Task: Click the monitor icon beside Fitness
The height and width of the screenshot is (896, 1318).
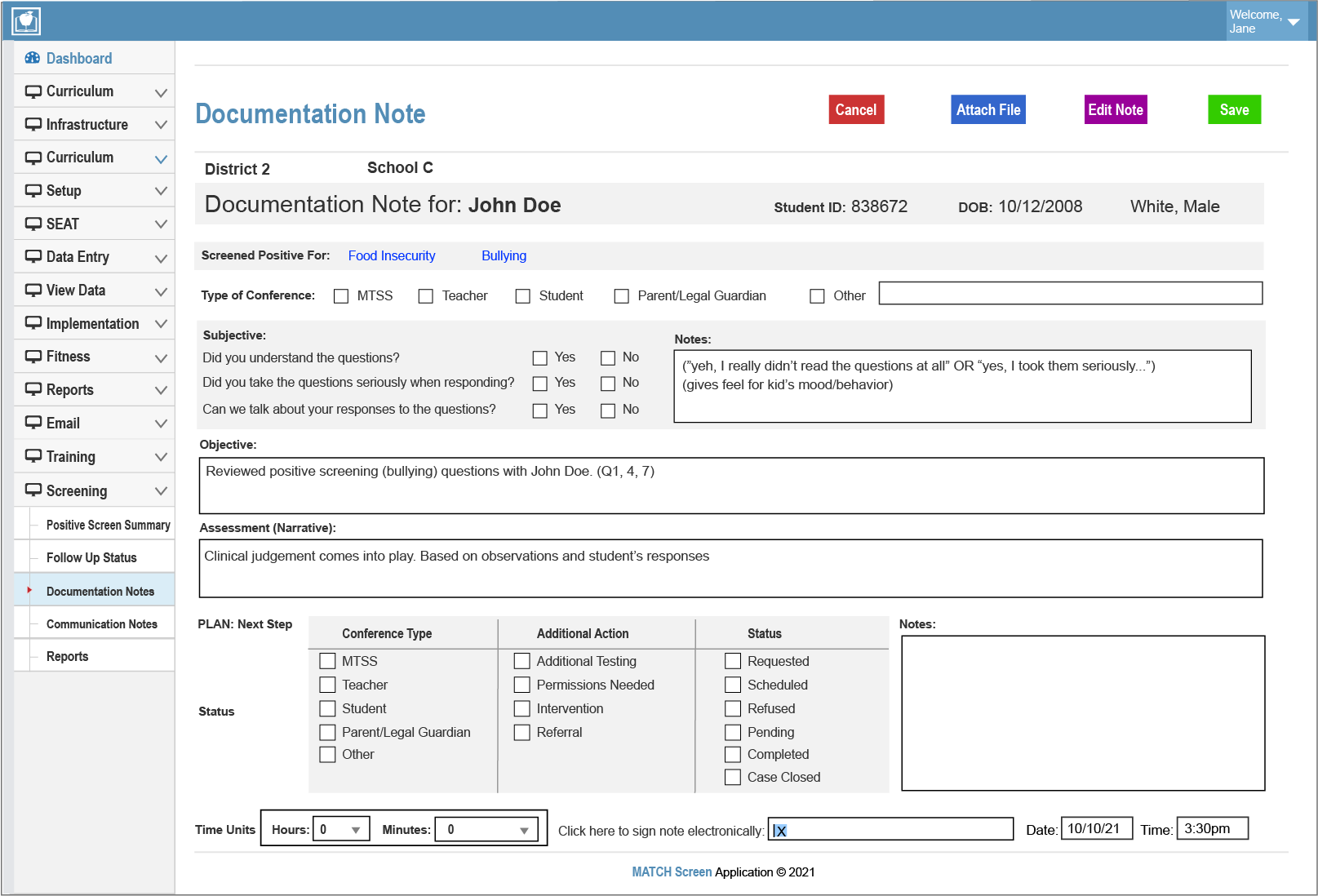Action: click(32, 356)
